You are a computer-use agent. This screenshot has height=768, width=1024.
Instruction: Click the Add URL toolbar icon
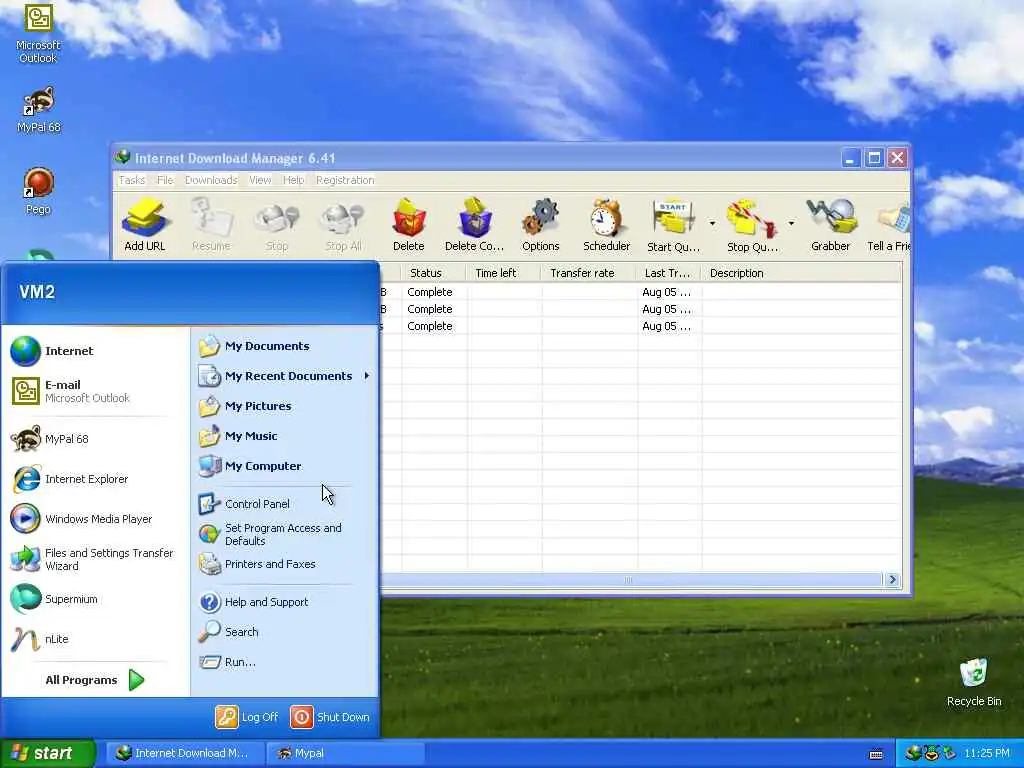[145, 225]
